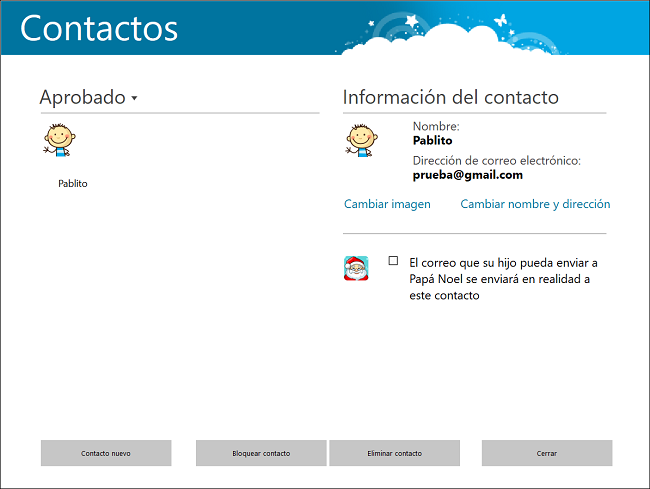Delete the contact using Eliminar contacto

(x=394, y=453)
